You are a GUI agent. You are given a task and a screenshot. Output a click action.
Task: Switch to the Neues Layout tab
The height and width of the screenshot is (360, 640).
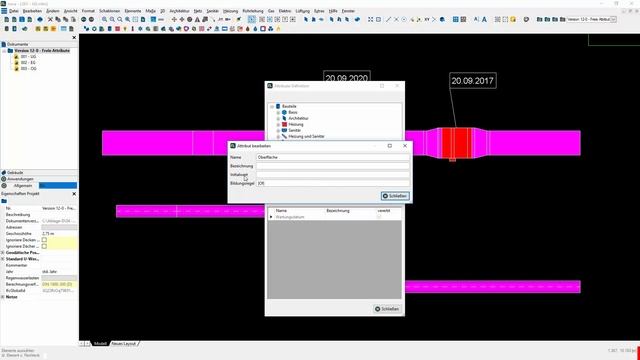pyautogui.click(x=123, y=344)
